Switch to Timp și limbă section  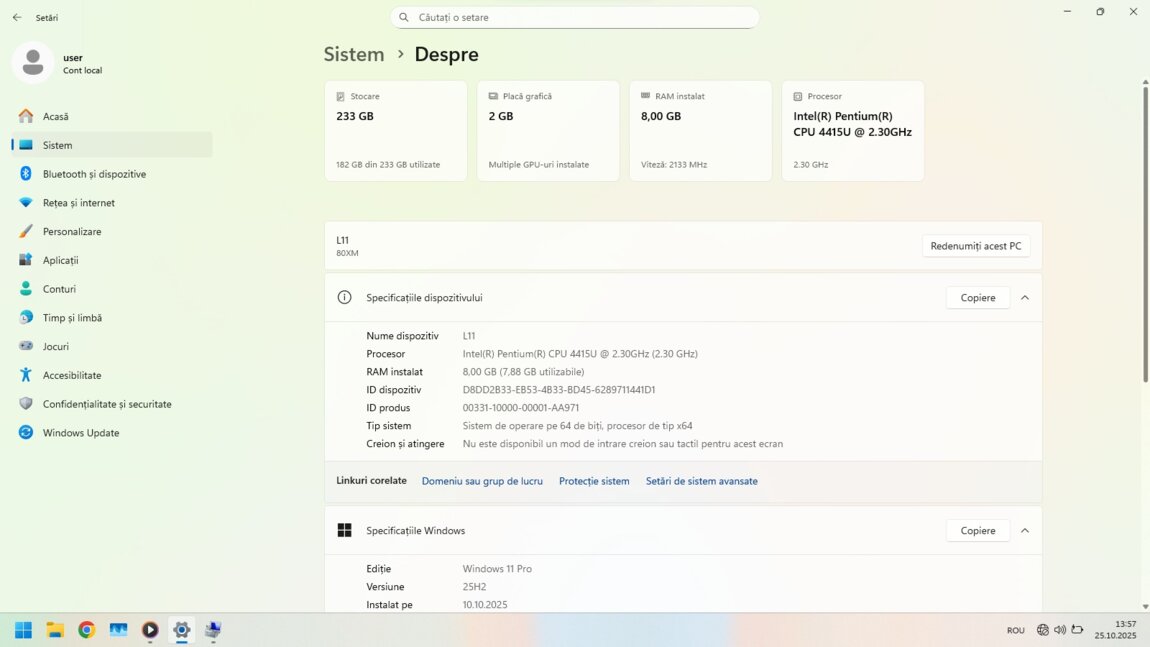[x=72, y=318]
